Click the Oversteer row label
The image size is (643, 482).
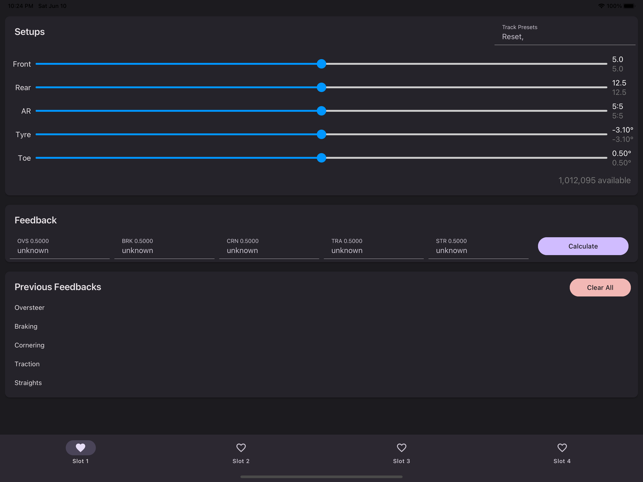tap(30, 308)
